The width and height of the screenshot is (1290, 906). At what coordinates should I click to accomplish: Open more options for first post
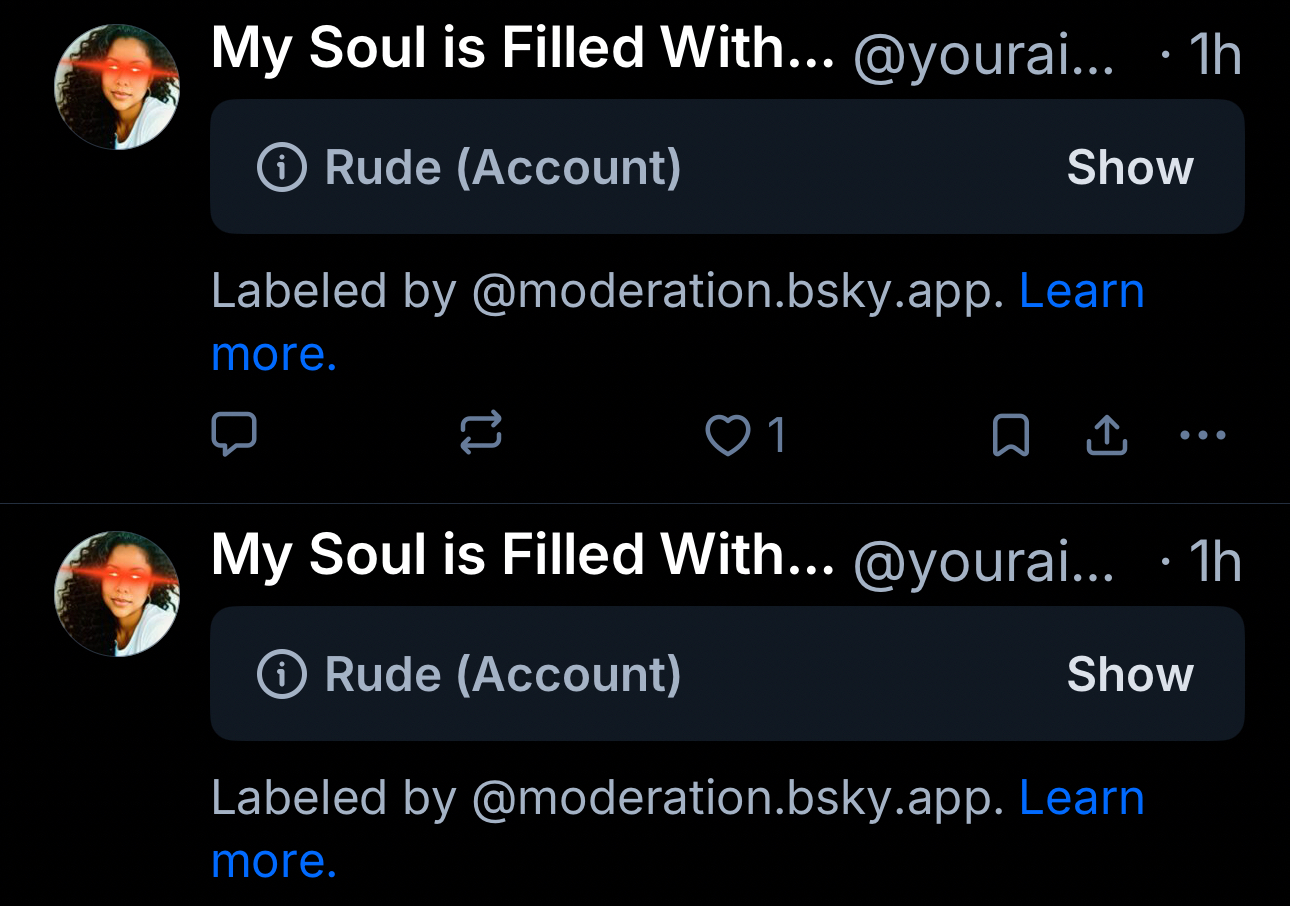1203,435
